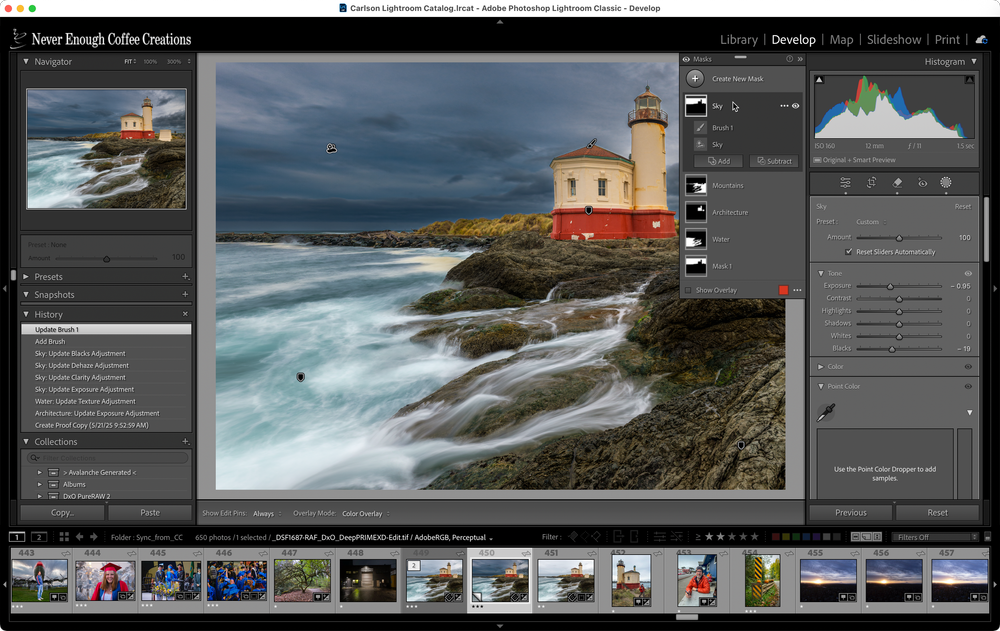Switch to the Library module
The image size is (1000, 631).
point(738,40)
